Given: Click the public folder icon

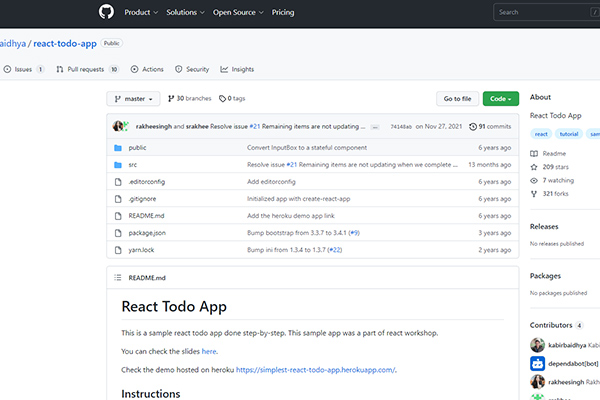Looking at the screenshot, I should pyautogui.click(x=118, y=148).
